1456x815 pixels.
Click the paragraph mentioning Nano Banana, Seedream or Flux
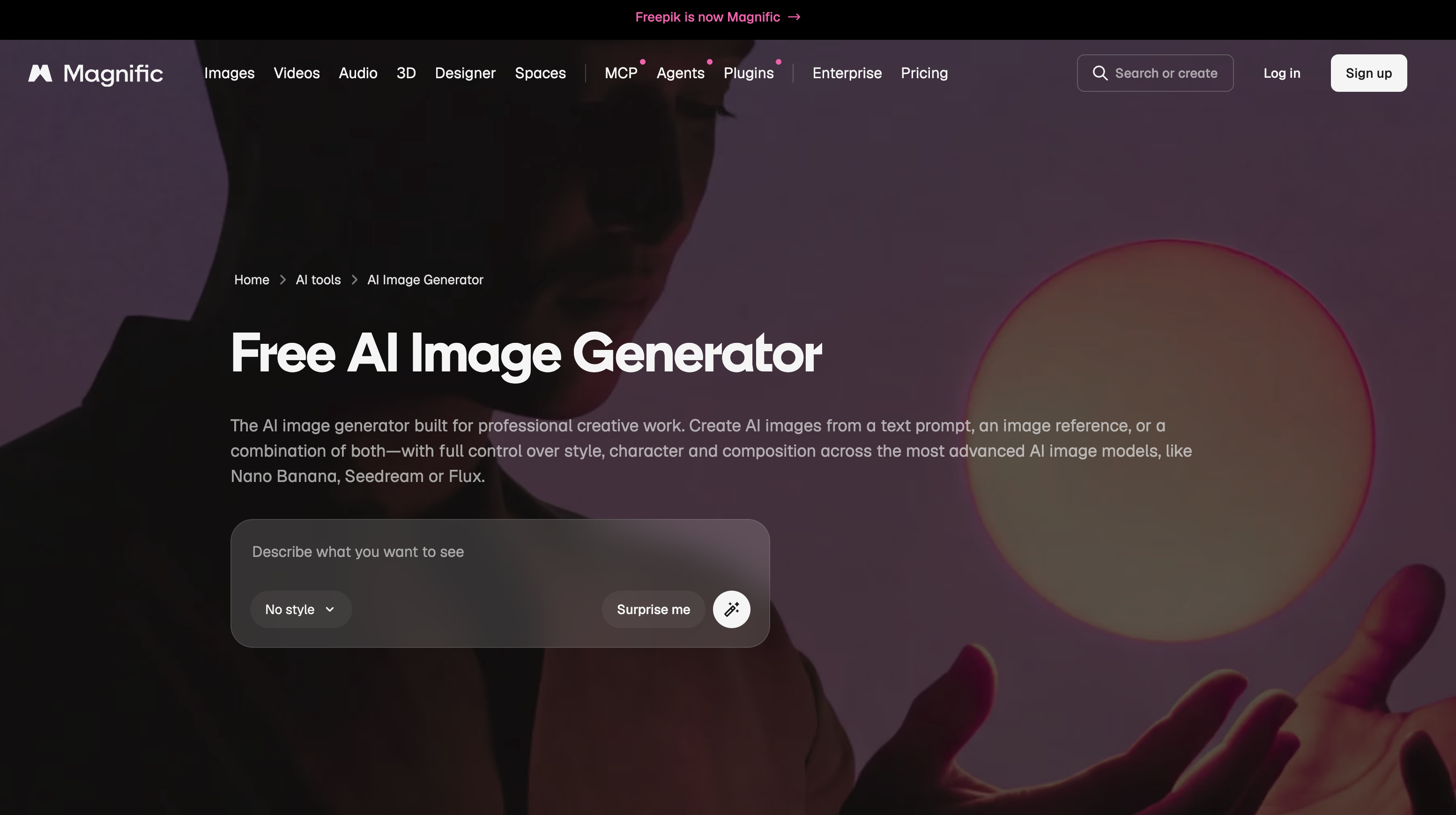711,451
